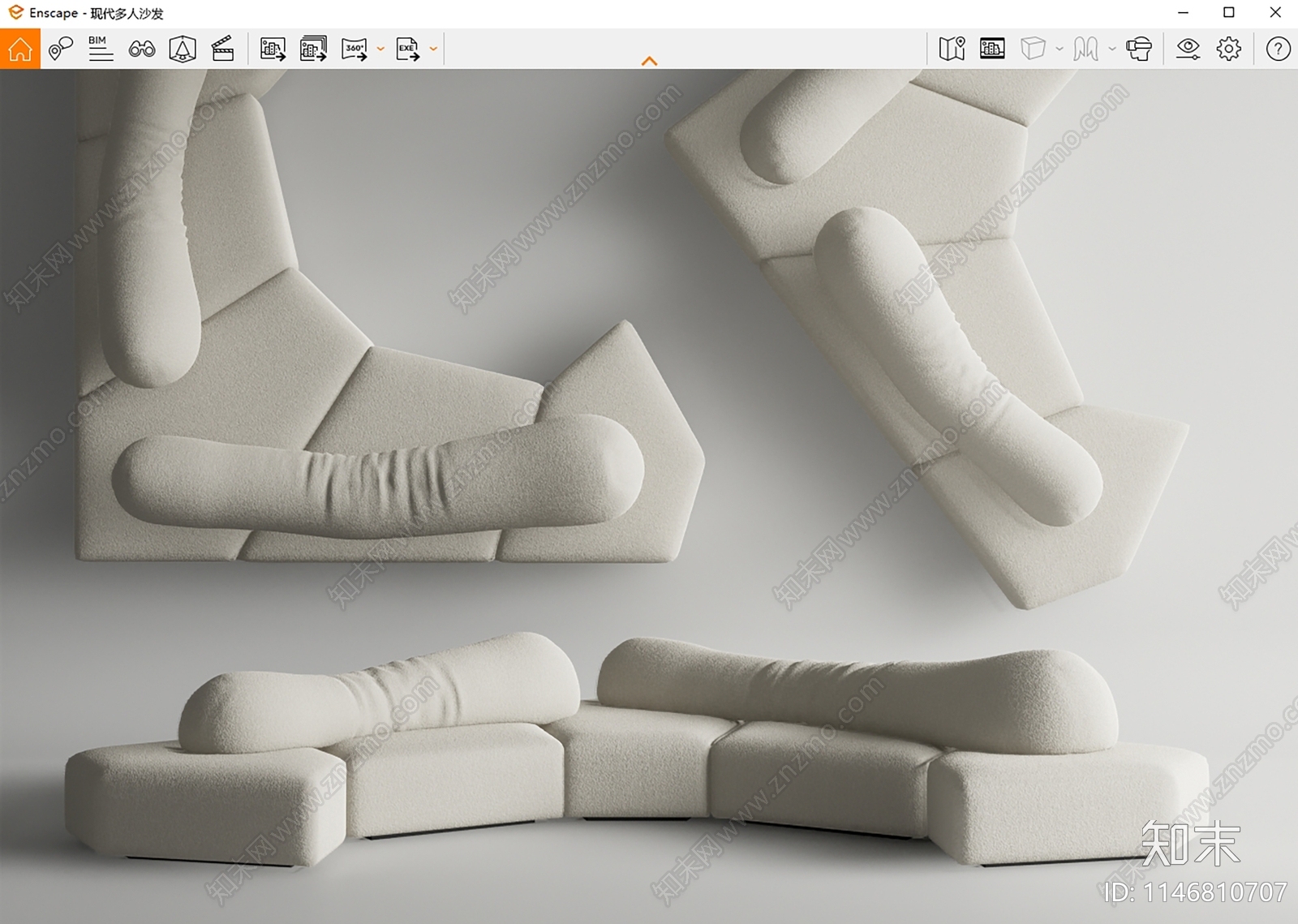Click the Batch Rendering icon

(x=313, y=49)
